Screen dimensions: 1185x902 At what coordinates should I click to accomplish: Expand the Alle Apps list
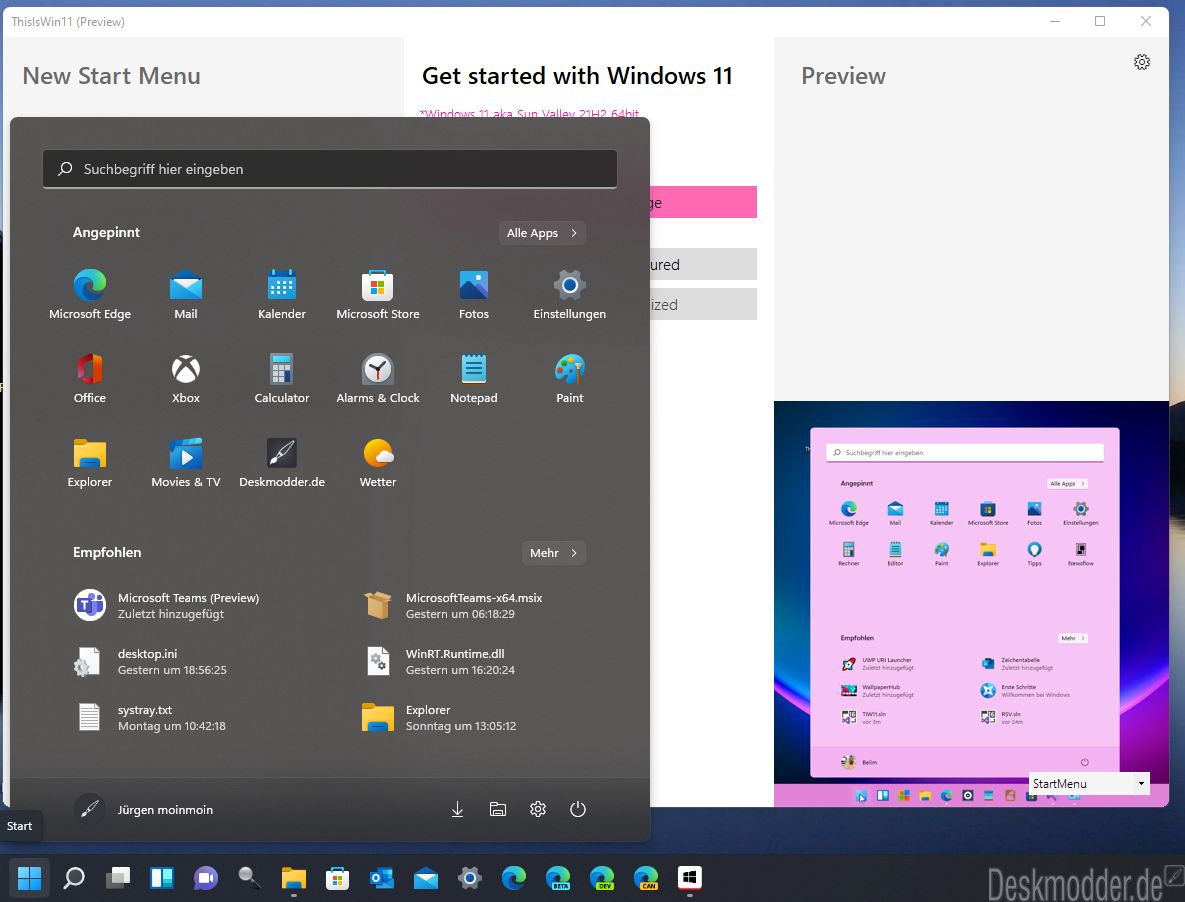pos(543,233)
